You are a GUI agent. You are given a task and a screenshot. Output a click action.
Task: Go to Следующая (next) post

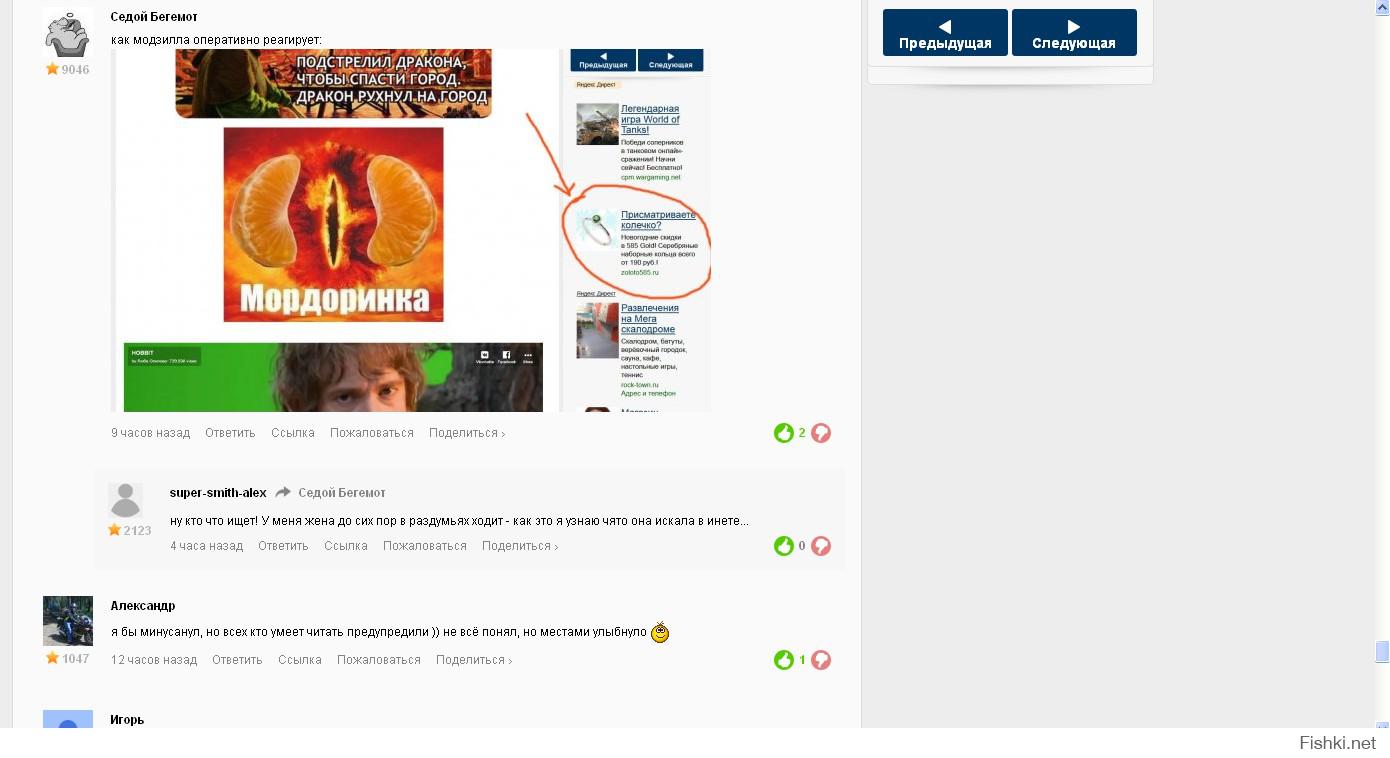[x=1073, y=33]
